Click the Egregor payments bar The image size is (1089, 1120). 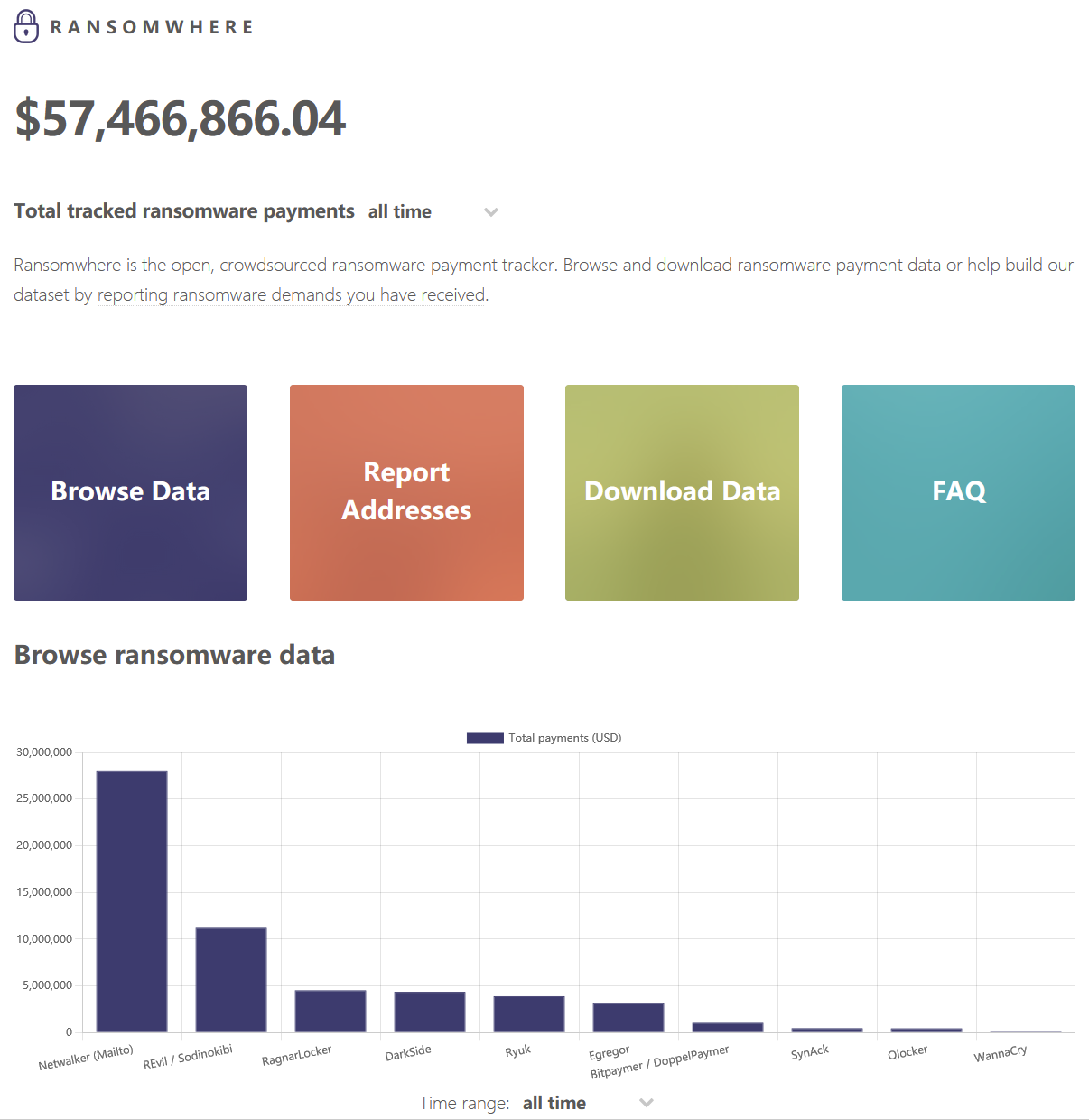[x=628, y=1018]
